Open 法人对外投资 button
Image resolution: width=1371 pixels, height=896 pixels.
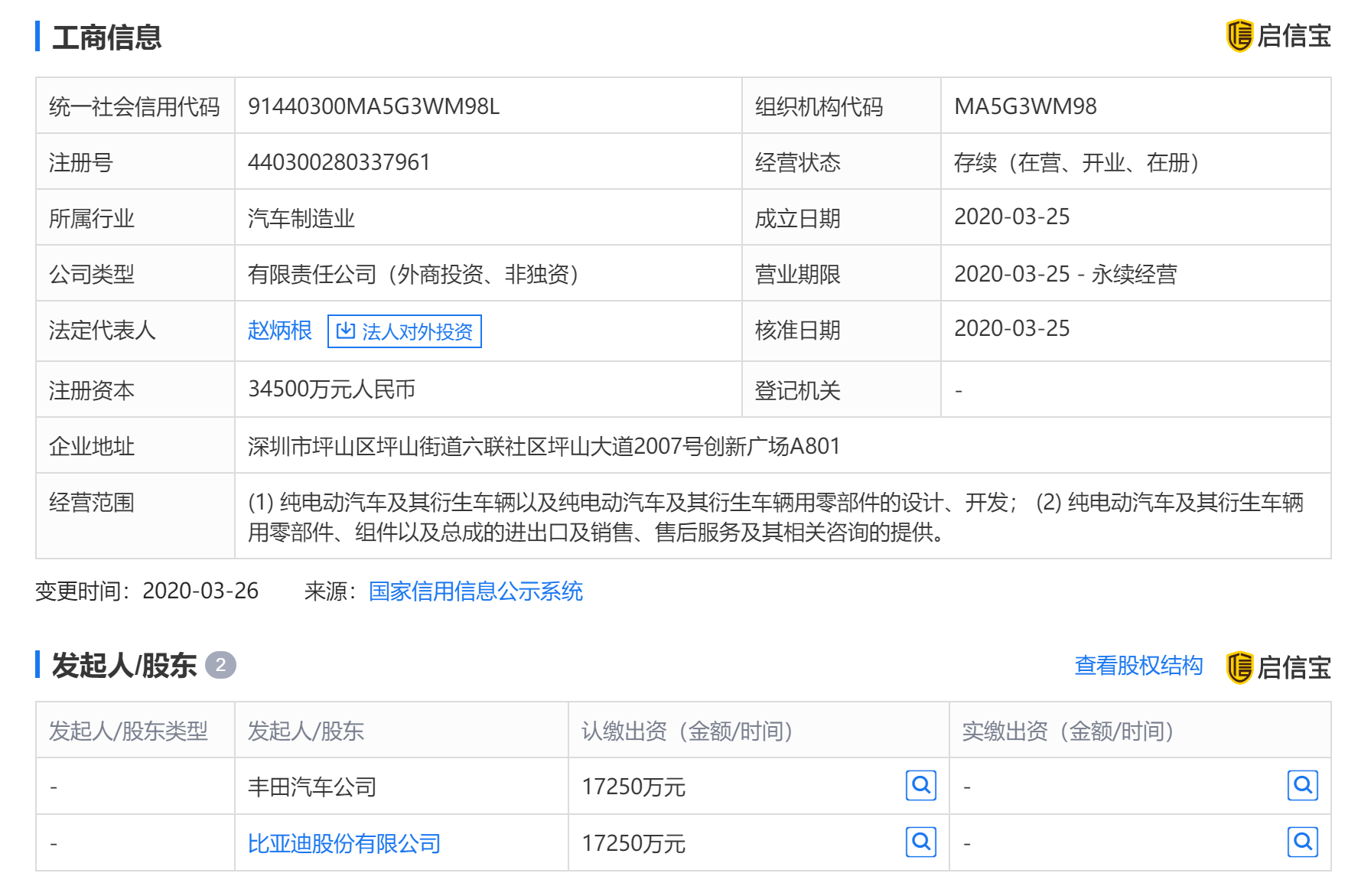click(405, 331)
